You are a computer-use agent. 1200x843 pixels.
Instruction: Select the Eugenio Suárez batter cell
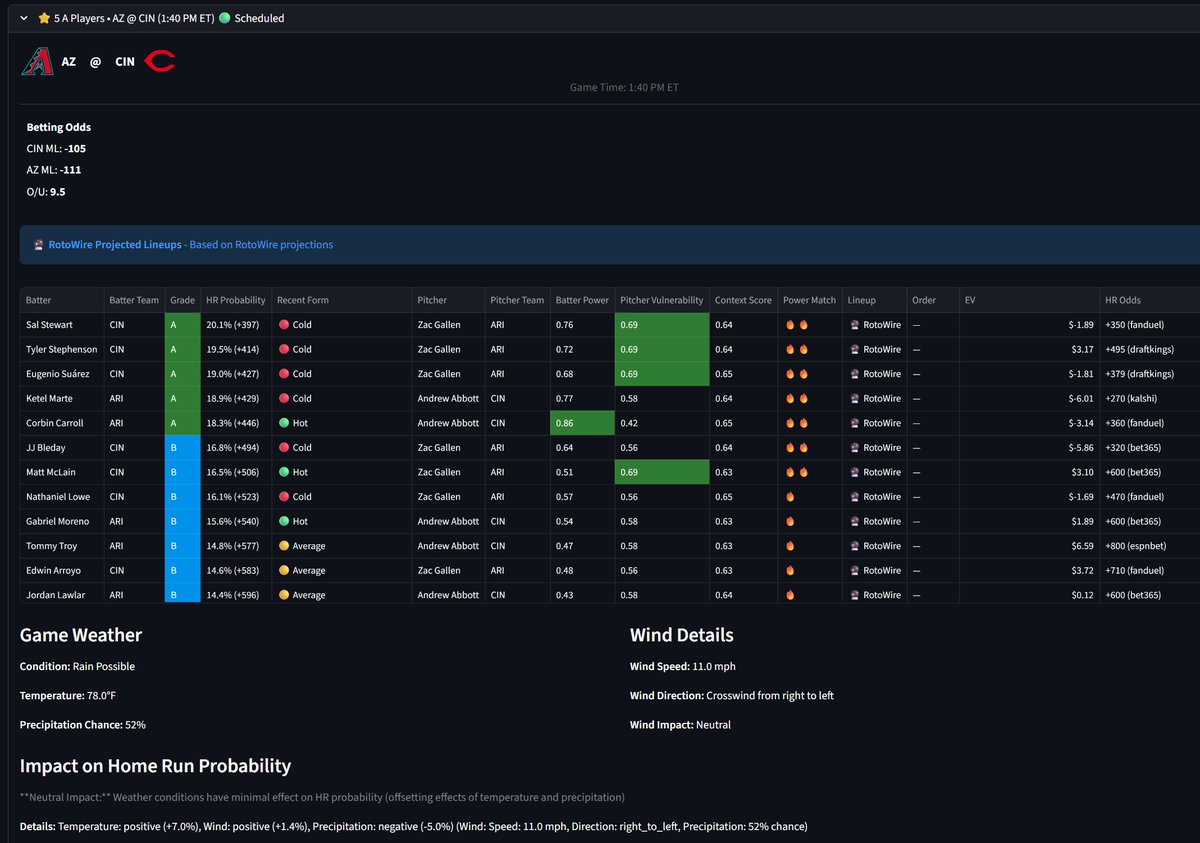(x=62, y=374)
